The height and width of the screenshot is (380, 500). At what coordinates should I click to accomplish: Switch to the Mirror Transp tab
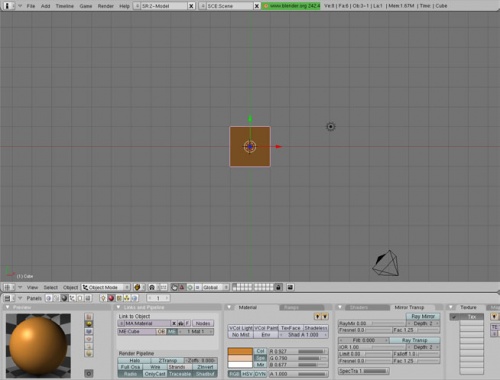click(x=409, y=307)
